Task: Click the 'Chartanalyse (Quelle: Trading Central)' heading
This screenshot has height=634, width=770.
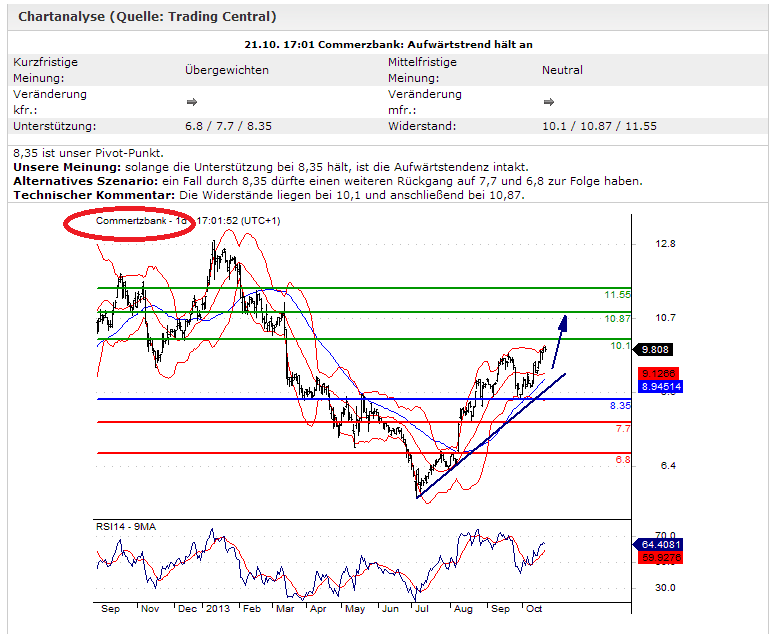Action: pyautogui.click(x=147, y=17)
